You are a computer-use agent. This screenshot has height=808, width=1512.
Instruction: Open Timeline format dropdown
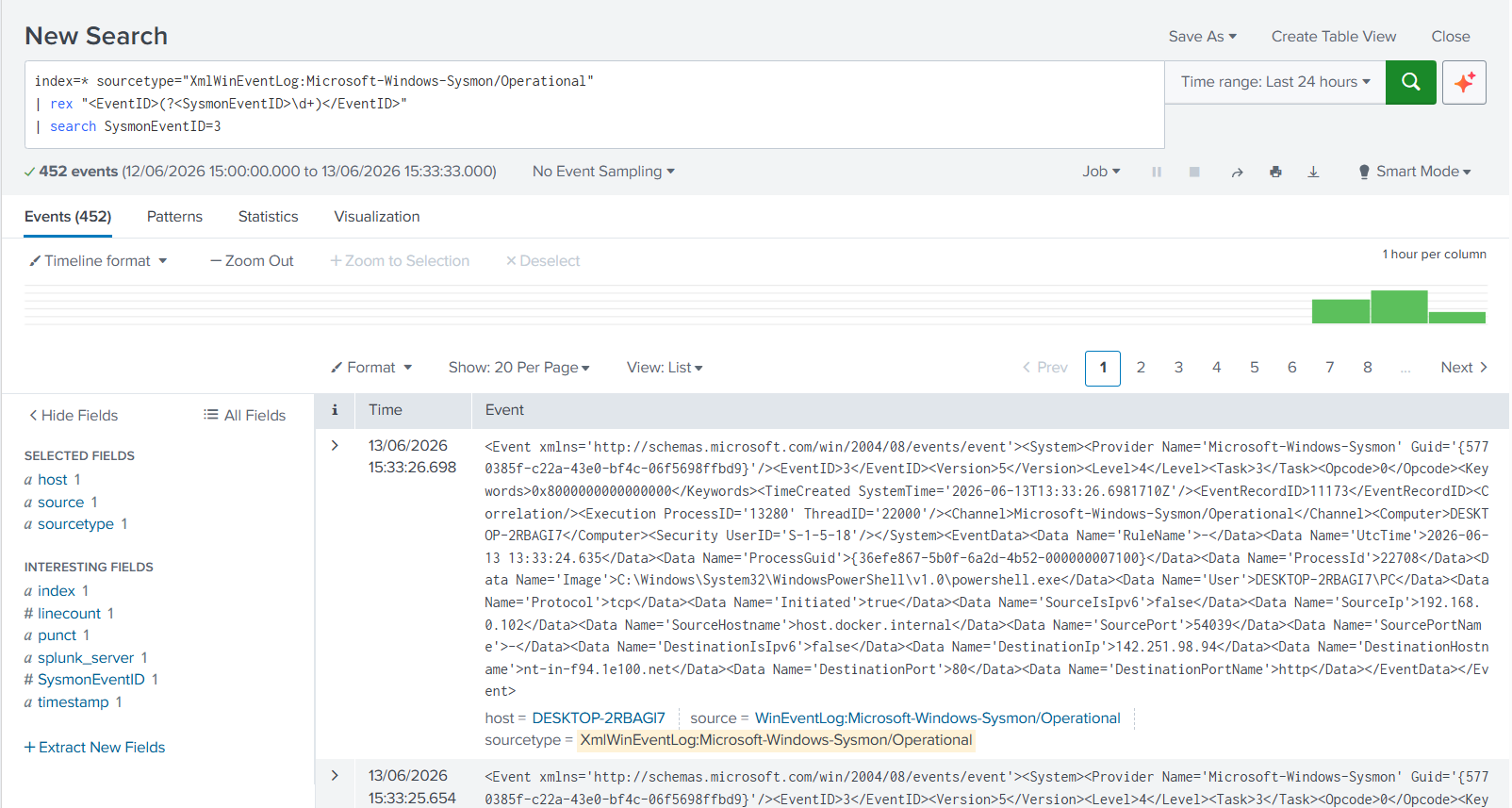coord(98,261)
